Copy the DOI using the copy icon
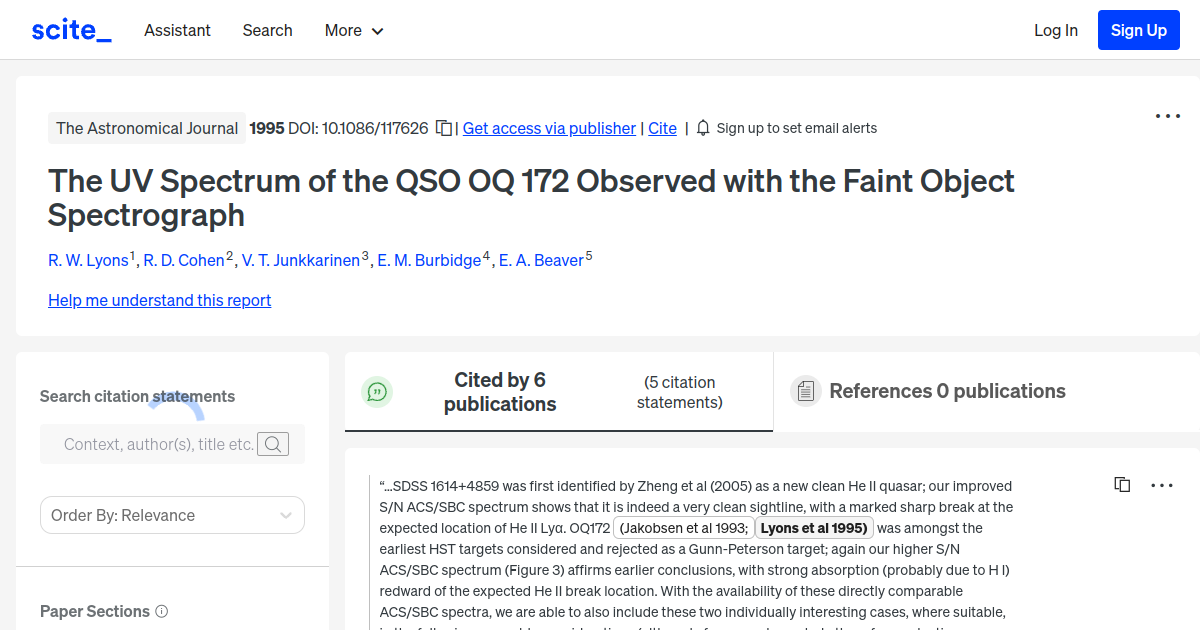 point(443,128)
